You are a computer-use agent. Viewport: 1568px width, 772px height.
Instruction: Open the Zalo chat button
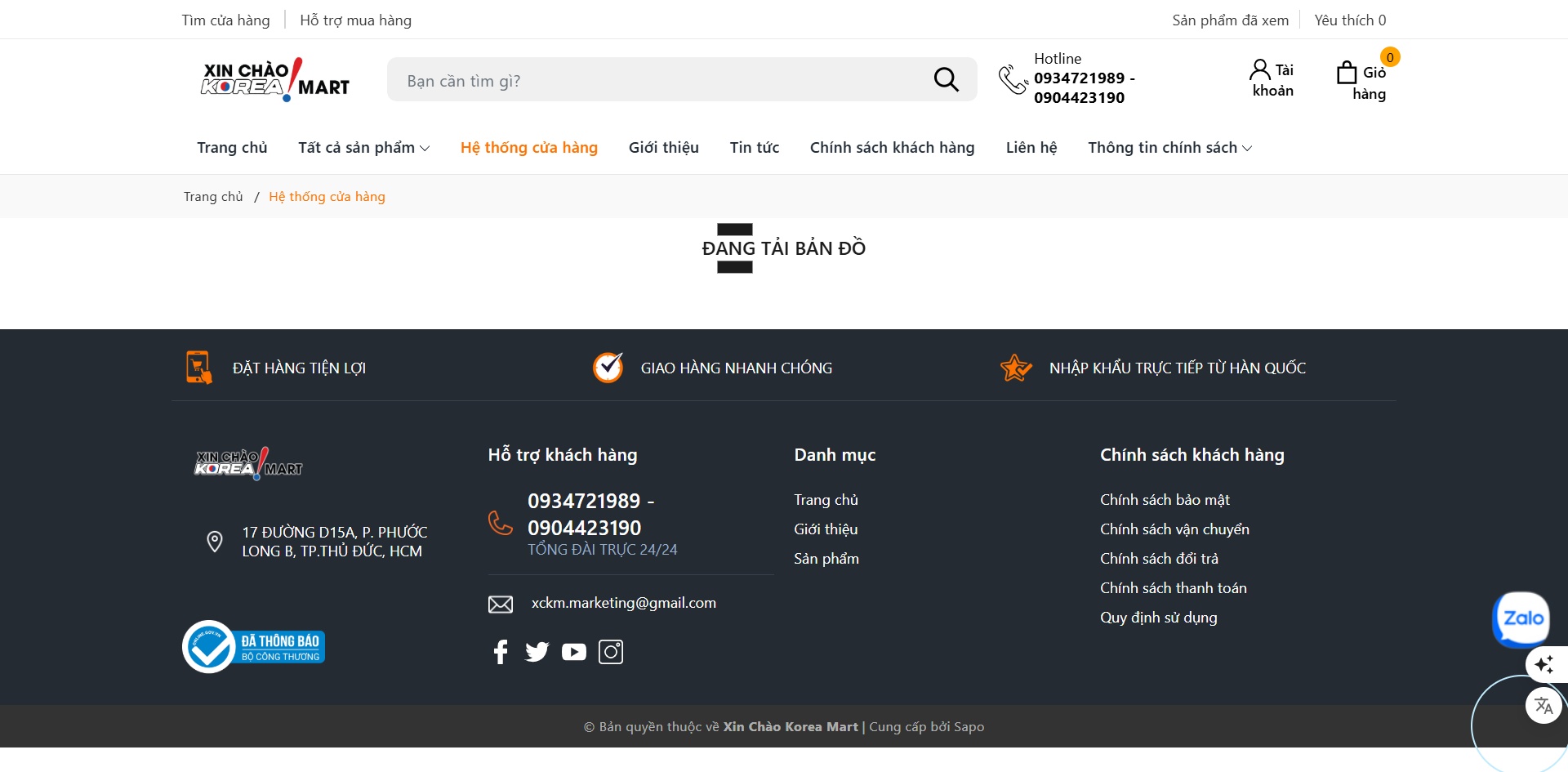[x=1521, y=618]
